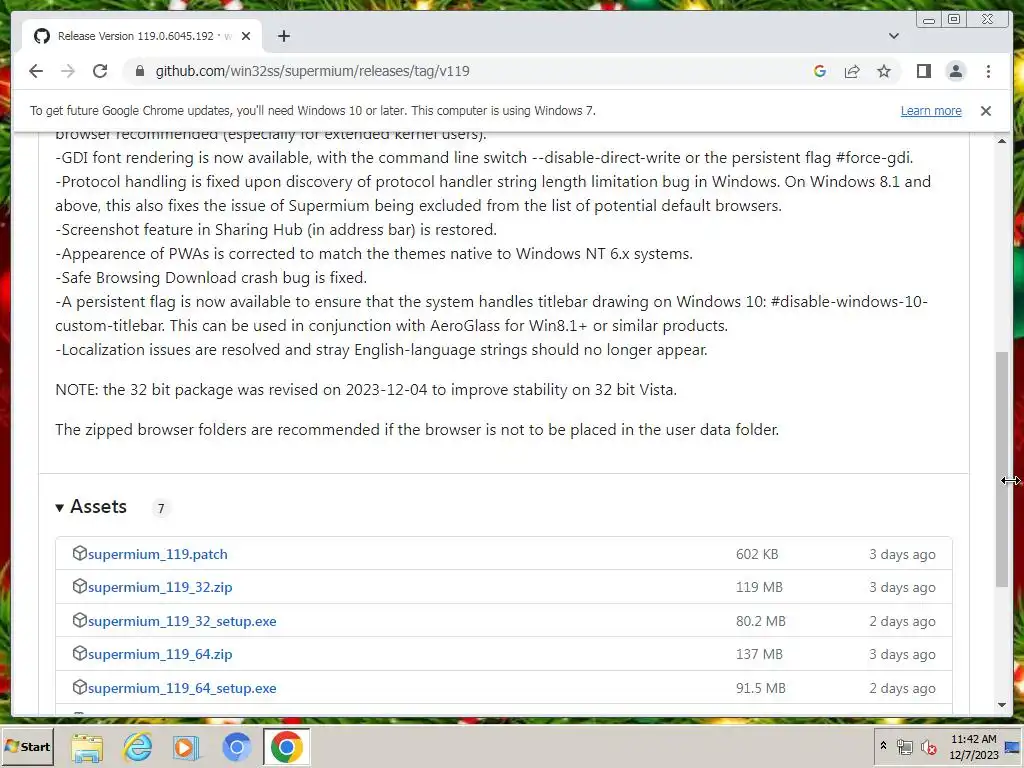
Task: Click the Safe Browsing Download crash line
Action: tap(211, 278)
